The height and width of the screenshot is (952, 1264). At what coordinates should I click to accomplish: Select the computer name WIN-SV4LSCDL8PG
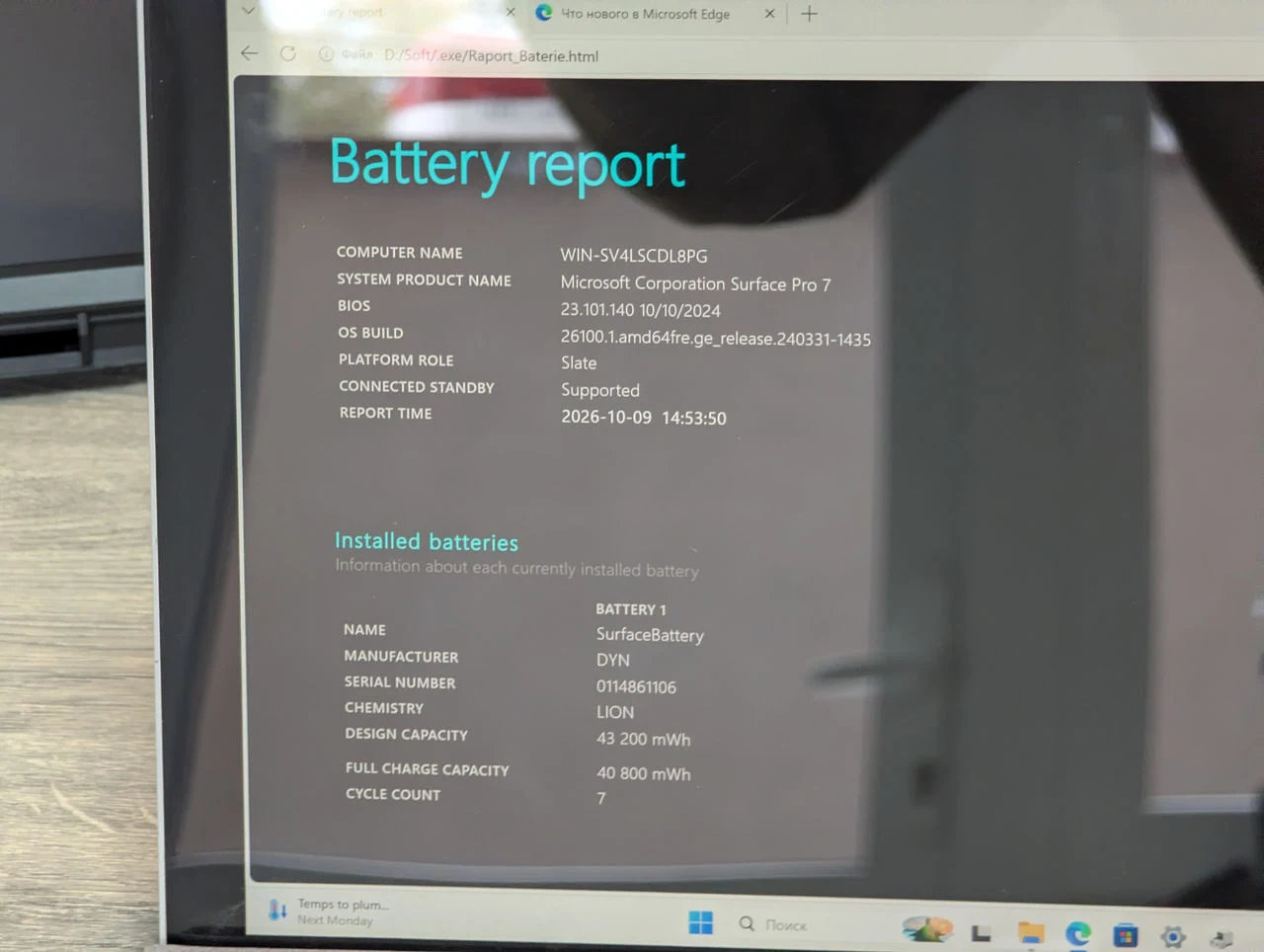(x=634, y=256)
